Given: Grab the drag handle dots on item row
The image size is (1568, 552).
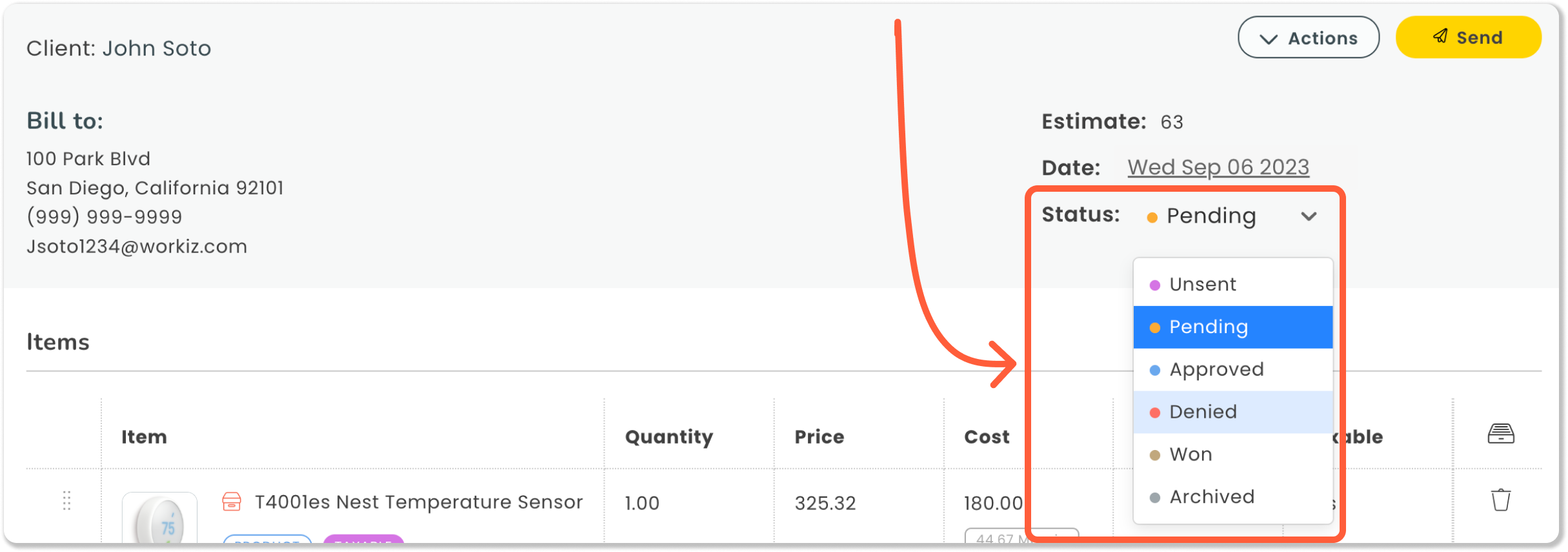Looking at the screenshot, I should tap(66, 500).
